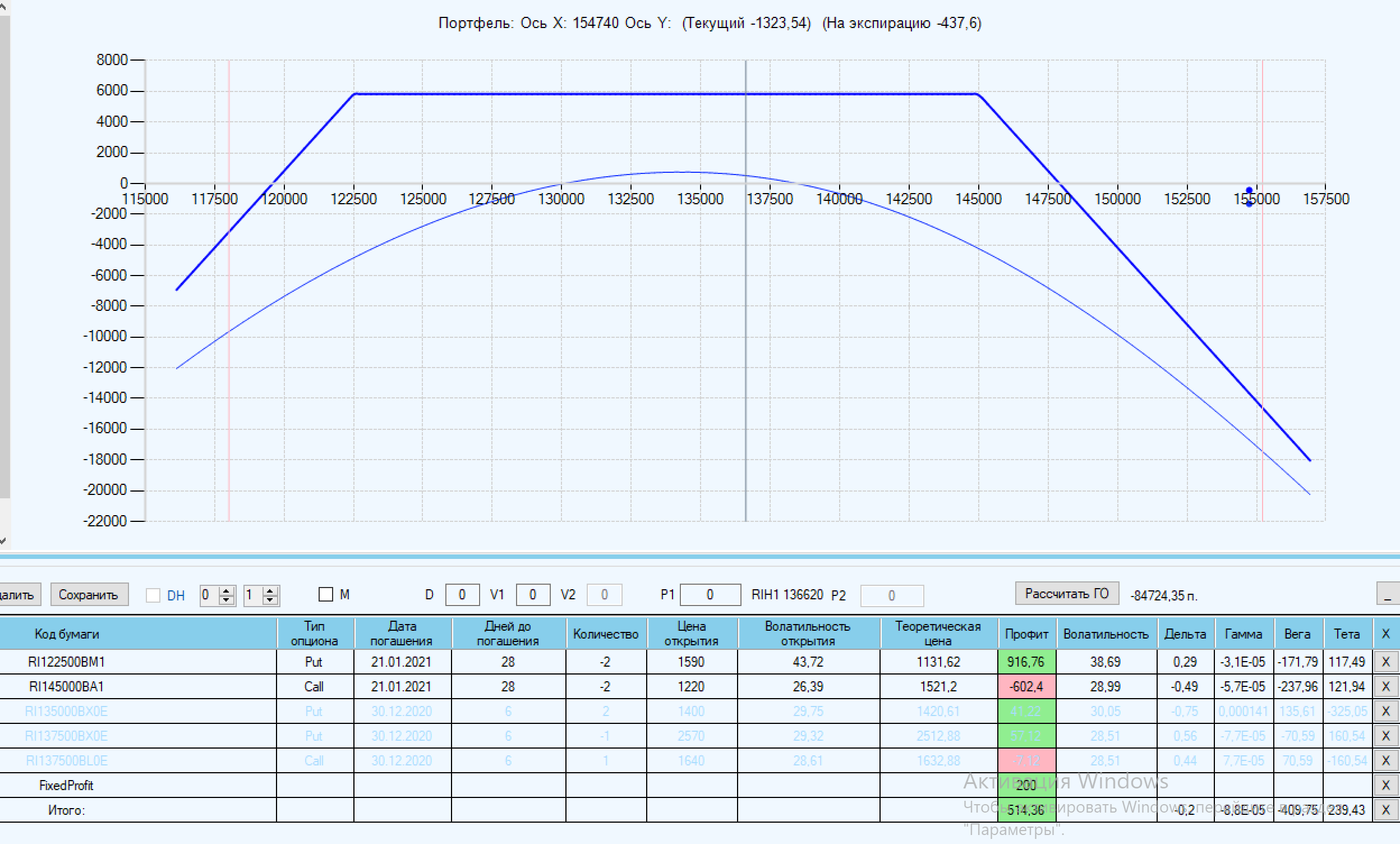The width and height of the screenshot is (1400, 844).
Task: Click X button on the FixedProfit row
Action: (1385, 786)
